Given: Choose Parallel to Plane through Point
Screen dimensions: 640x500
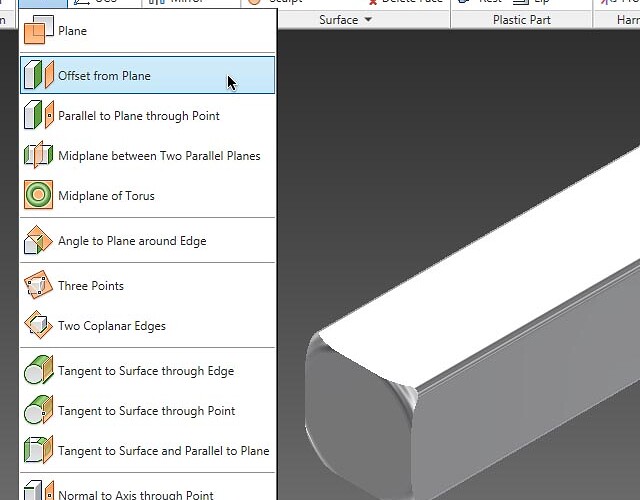Looking at the screenshot, I should point(139,116).
